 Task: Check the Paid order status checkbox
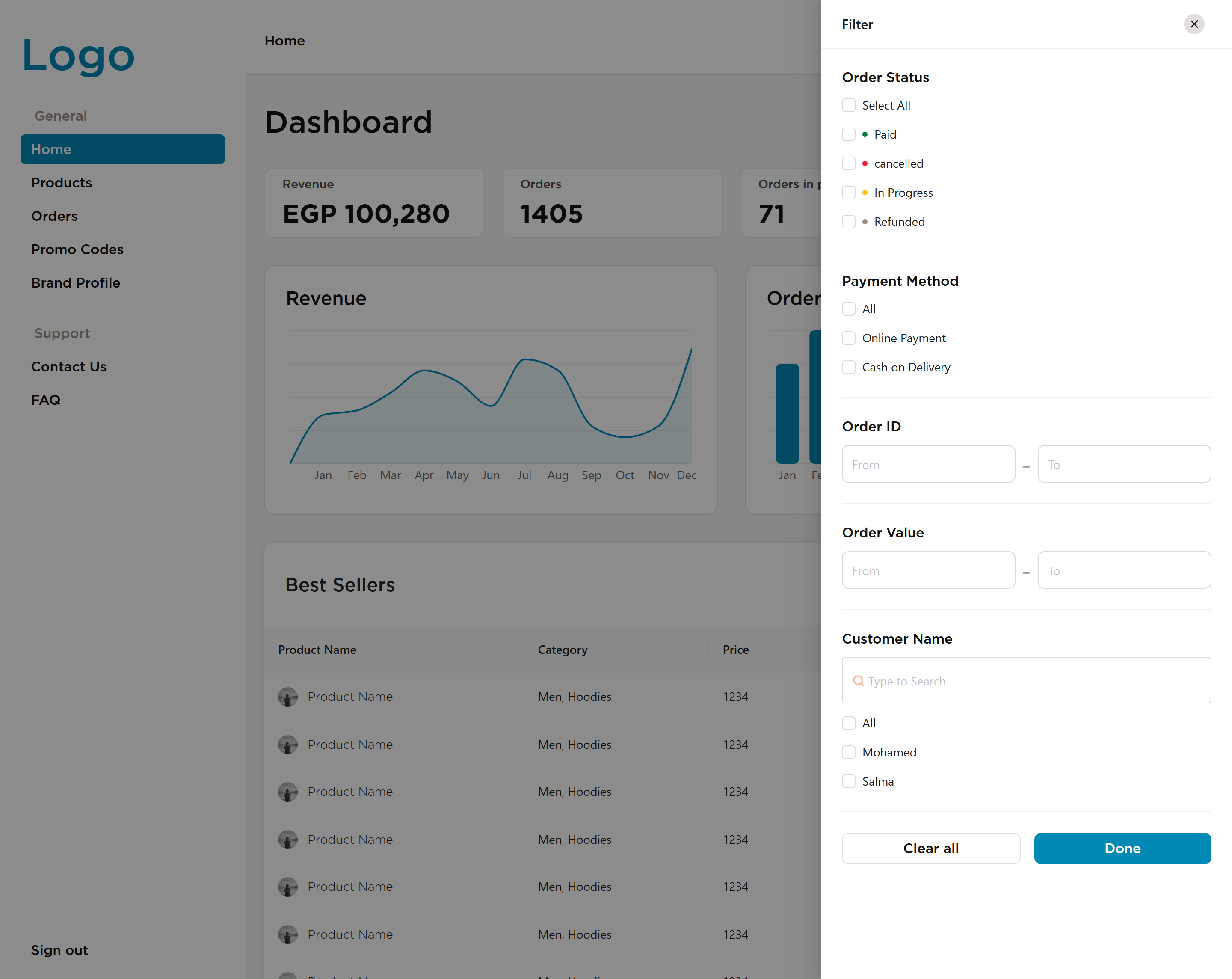coord(849,134)
